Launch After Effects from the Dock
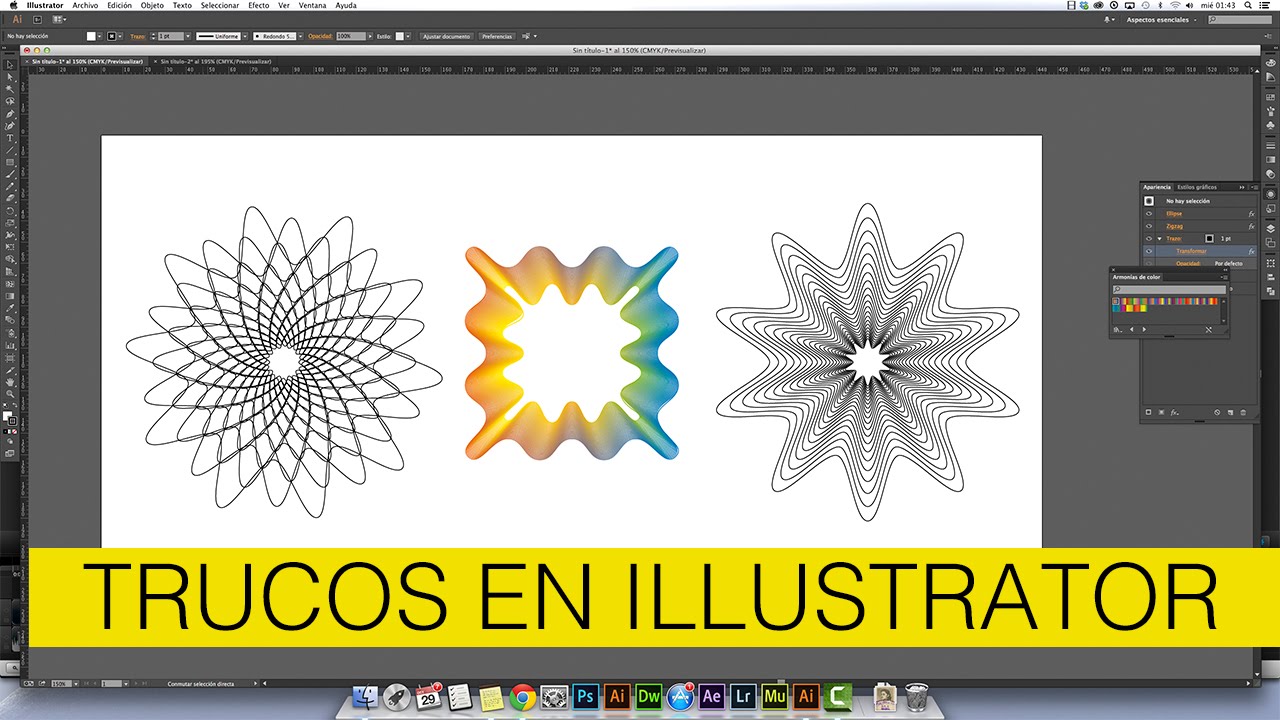Screen dimensions: 1280x720 click(712, 696)
